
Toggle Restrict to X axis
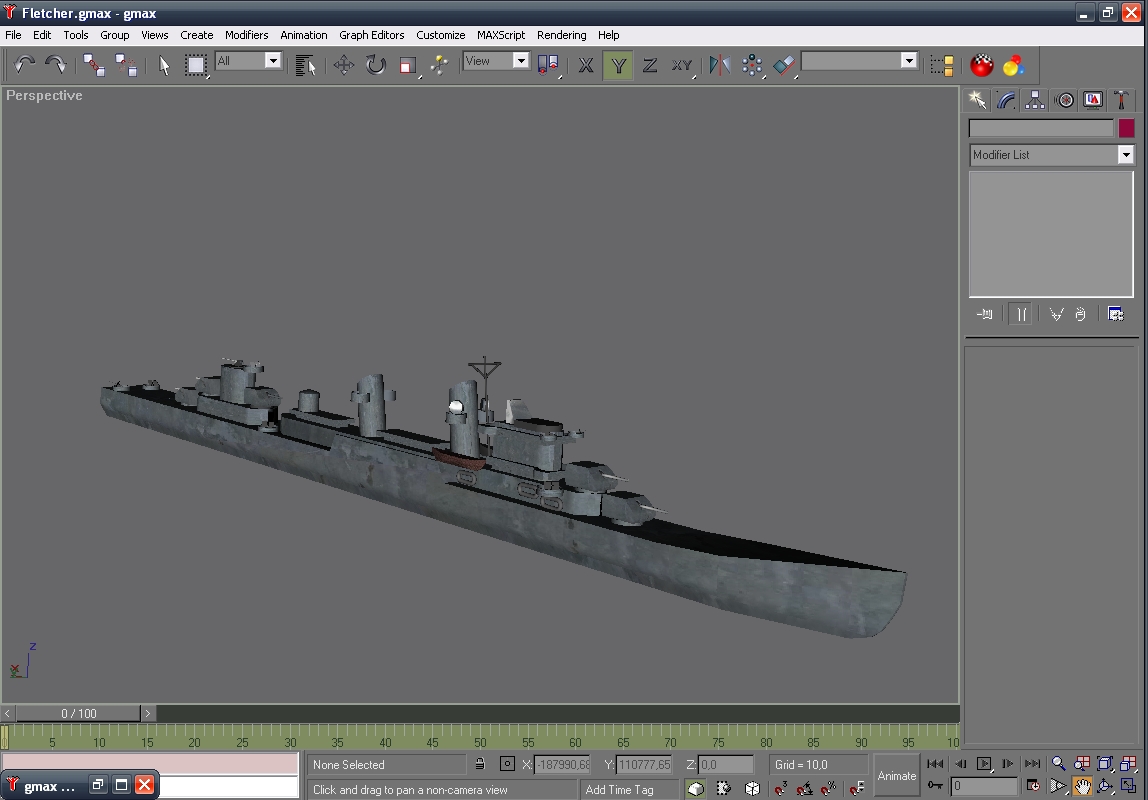586,65
